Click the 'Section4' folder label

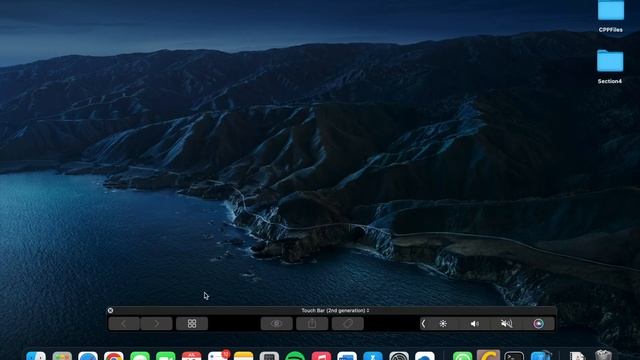(610, 81)
